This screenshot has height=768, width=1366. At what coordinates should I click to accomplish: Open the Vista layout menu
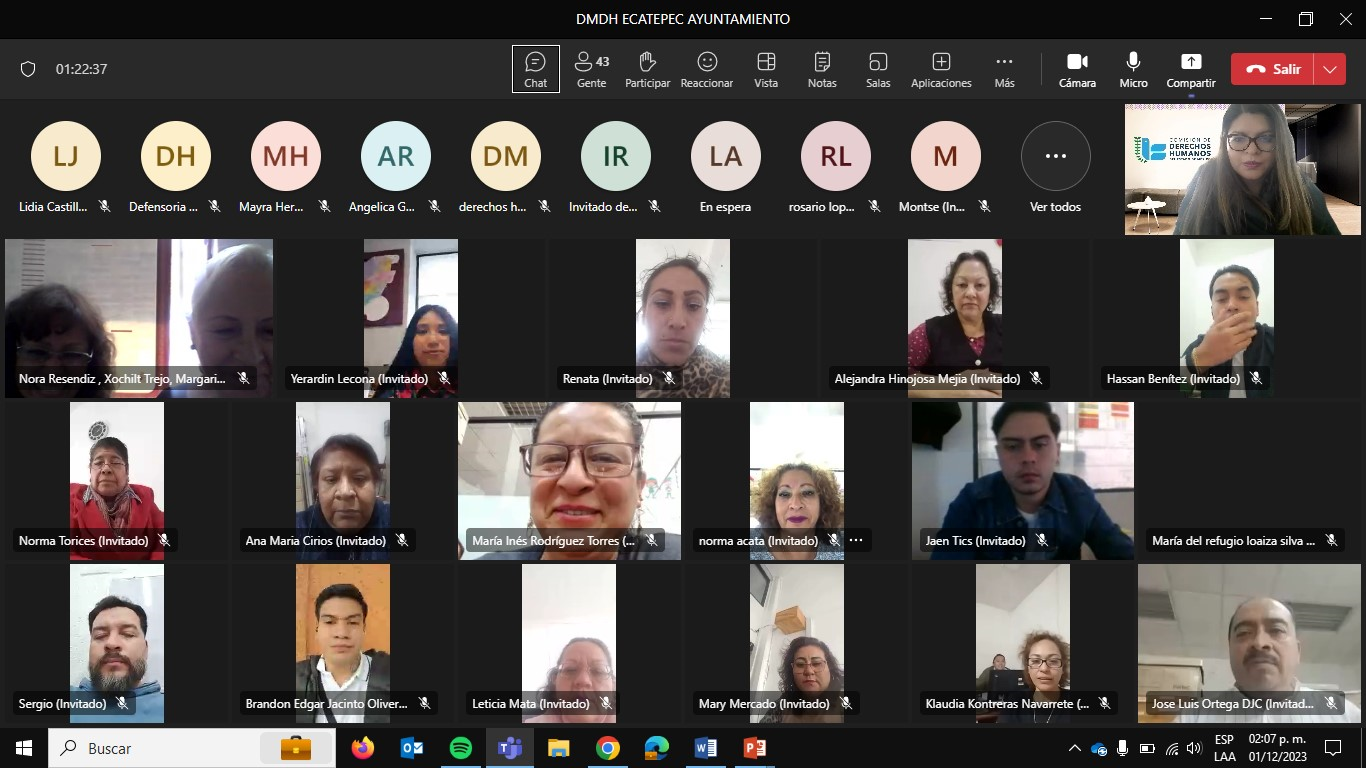point(766,69)
